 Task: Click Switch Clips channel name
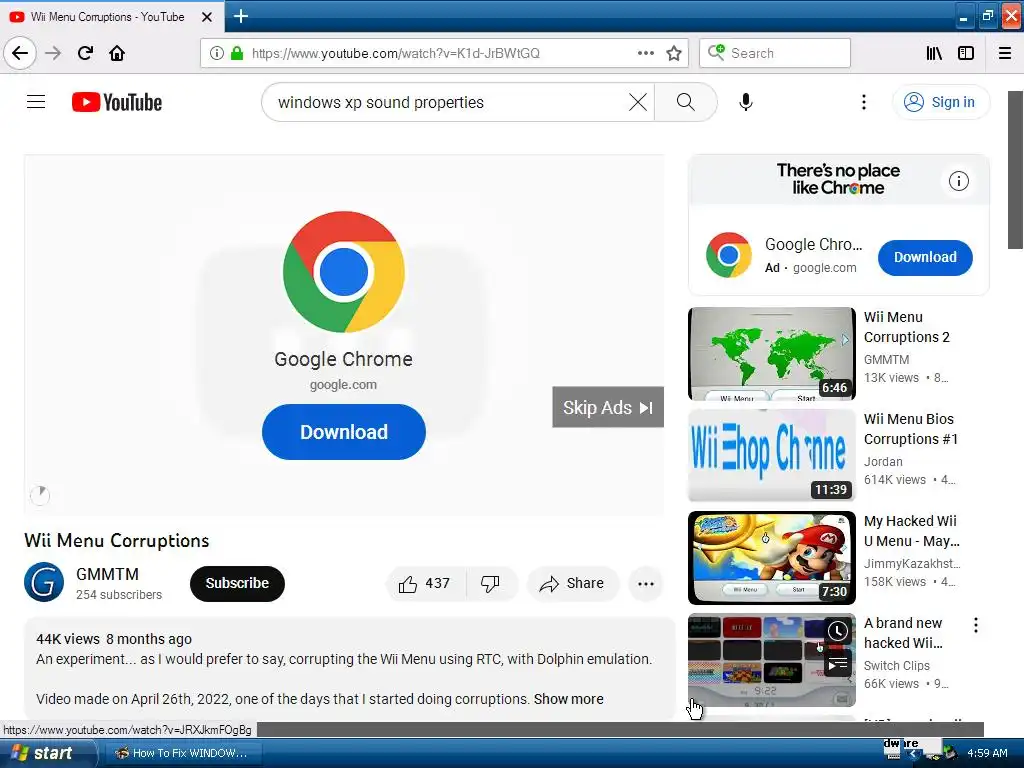[x=897, y=665]
